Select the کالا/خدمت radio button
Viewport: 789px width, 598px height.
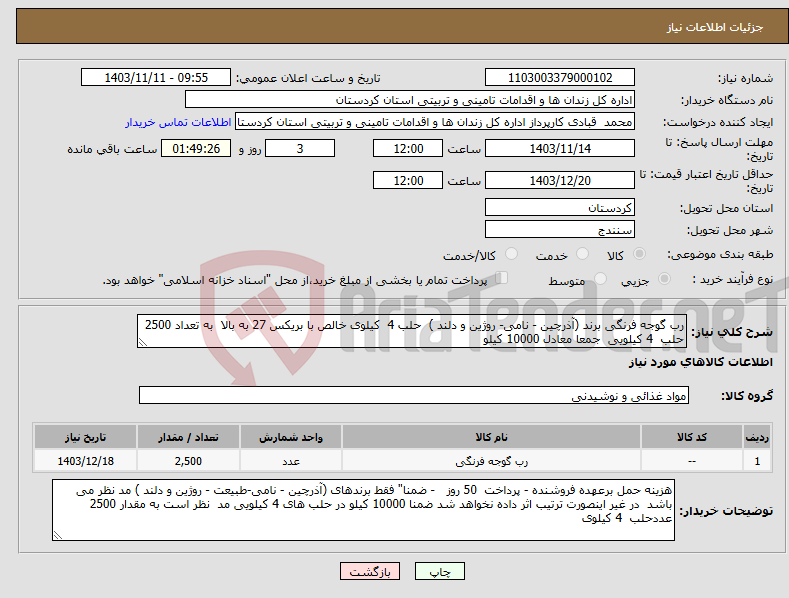(511, 254)
